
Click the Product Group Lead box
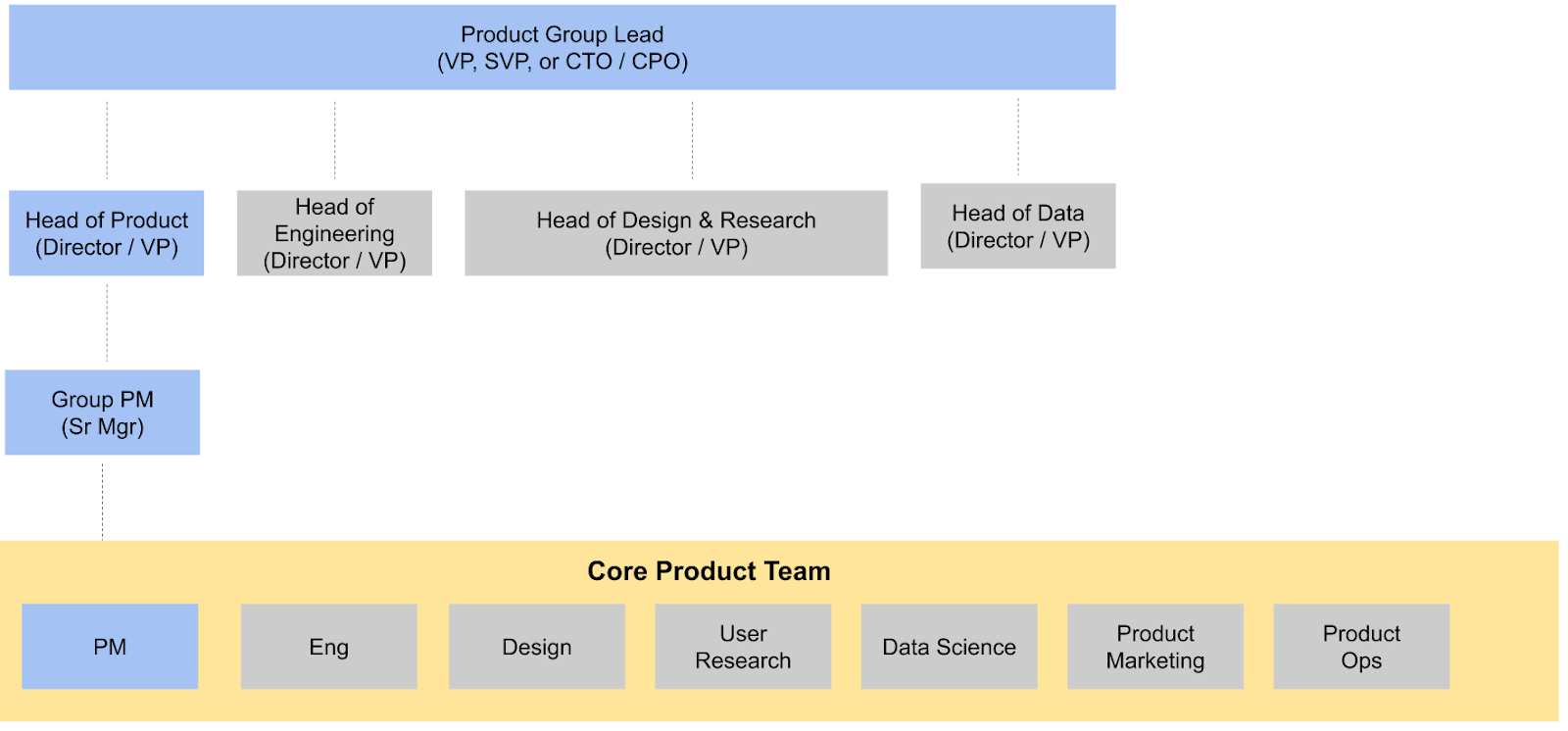(563, 47)
